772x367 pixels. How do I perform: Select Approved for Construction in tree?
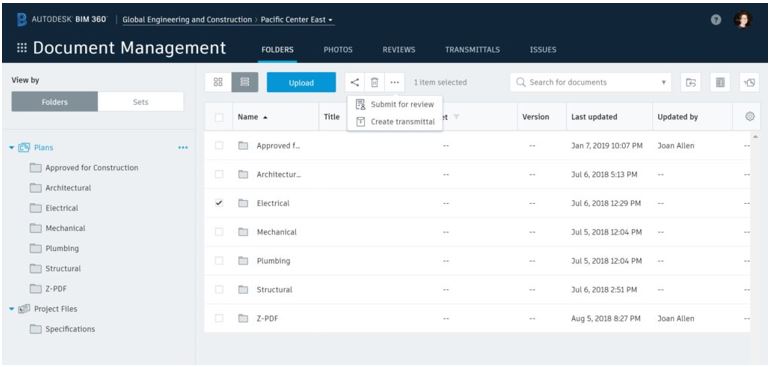[92, 167]
